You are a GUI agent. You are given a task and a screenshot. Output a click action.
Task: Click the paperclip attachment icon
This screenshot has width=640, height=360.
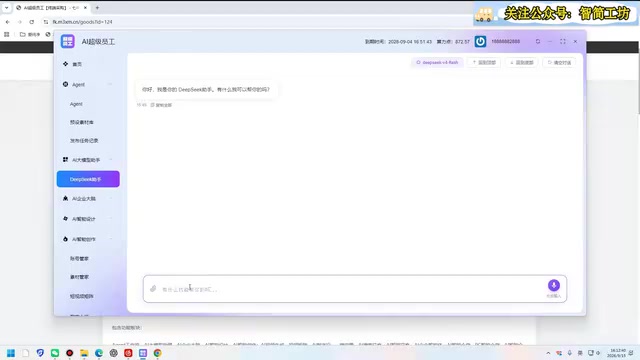tap(153, 289)
